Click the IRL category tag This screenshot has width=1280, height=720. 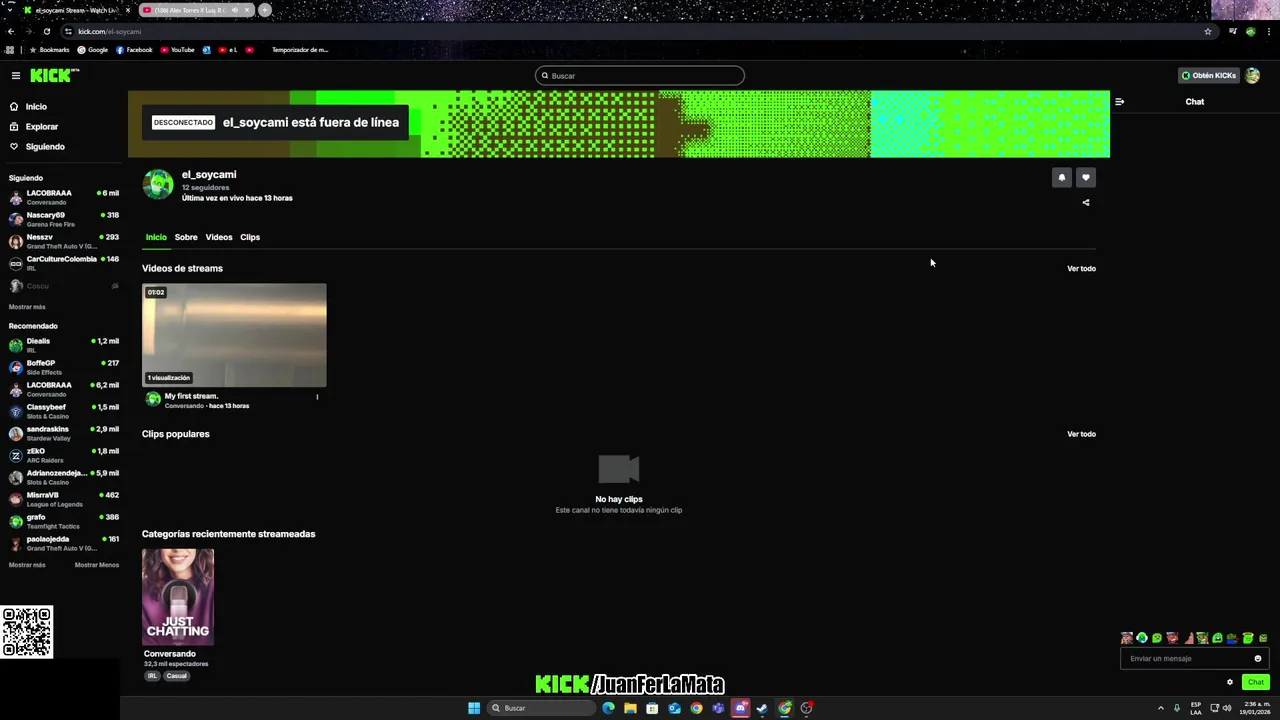[152, 676]
